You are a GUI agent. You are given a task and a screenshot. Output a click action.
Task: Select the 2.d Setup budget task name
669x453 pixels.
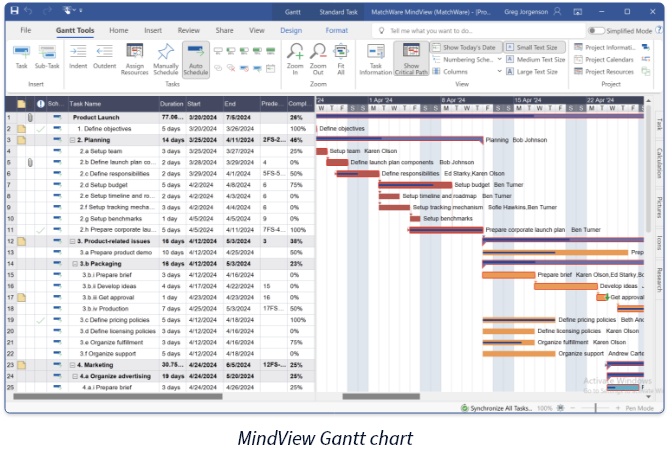pyautogui.click(x=104, y=185)
